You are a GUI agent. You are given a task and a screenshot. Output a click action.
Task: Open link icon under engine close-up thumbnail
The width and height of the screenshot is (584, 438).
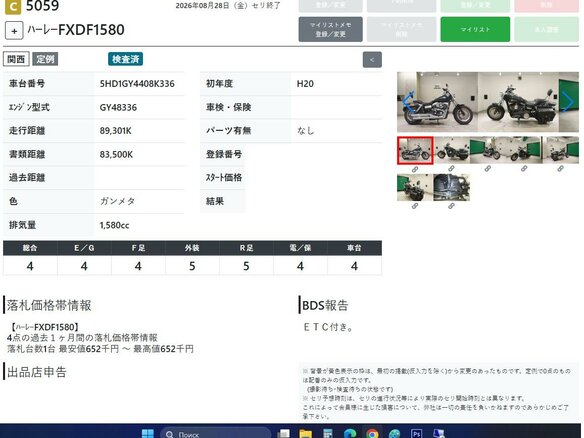451,206
